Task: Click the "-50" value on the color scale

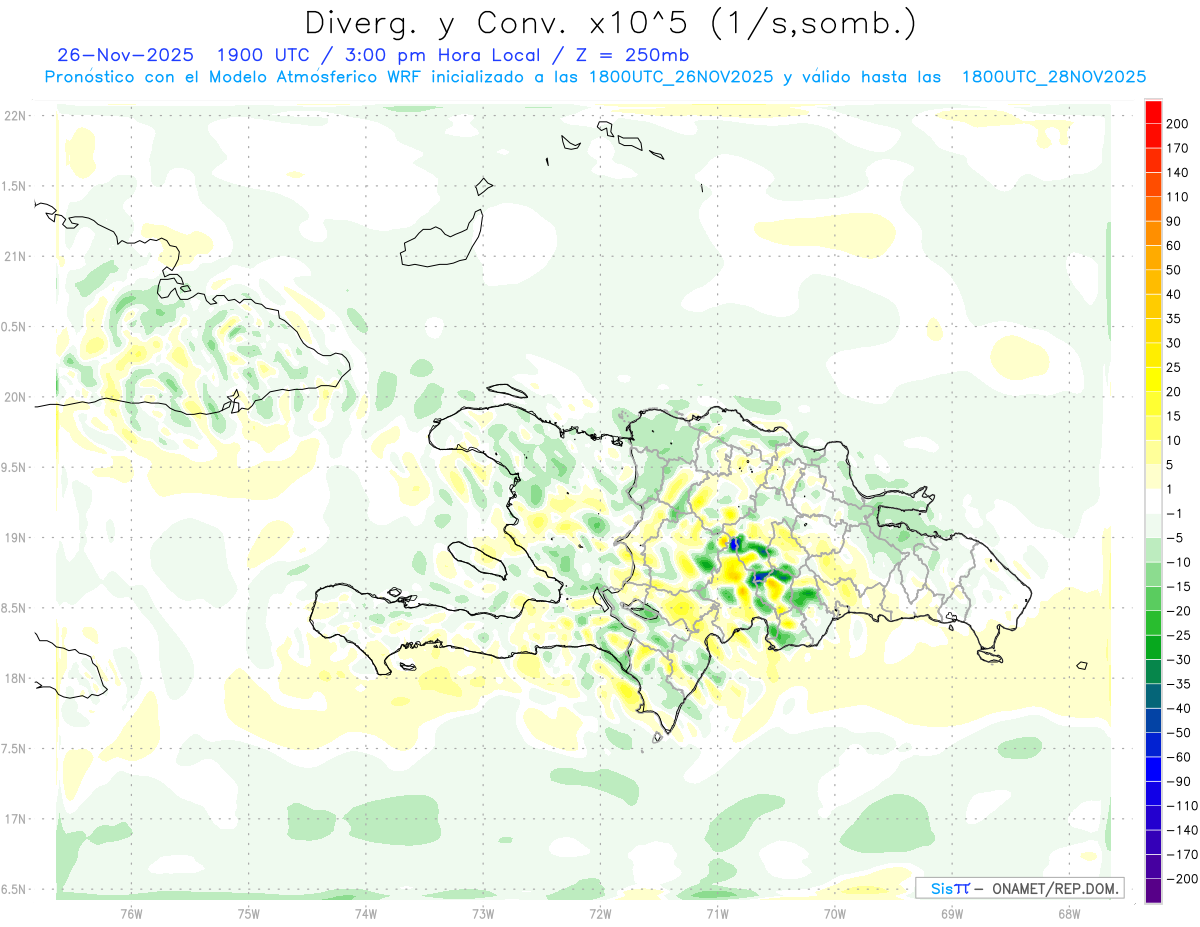Action: pyautogui.click(x=1181, y=733)
